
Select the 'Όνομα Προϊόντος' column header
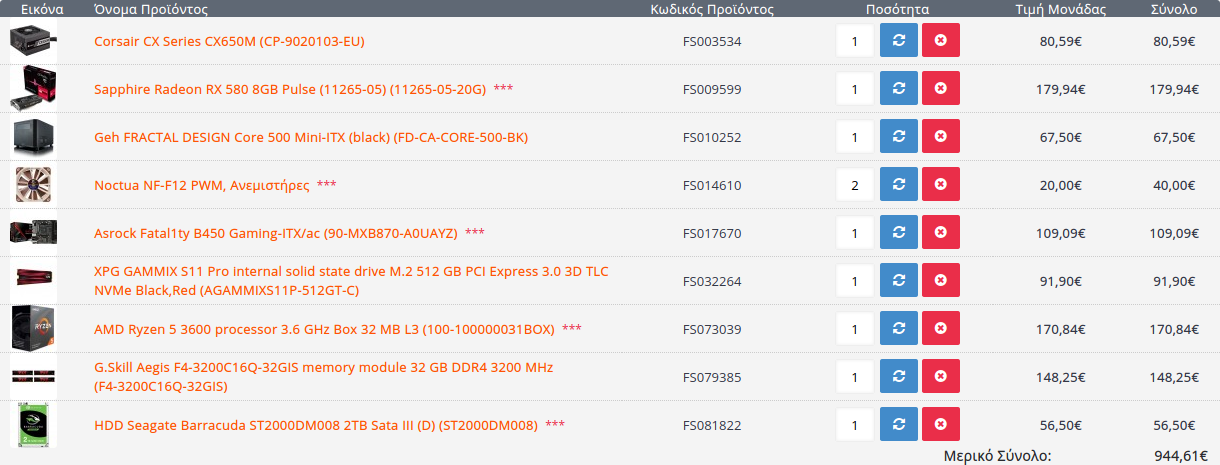[151, 9]
